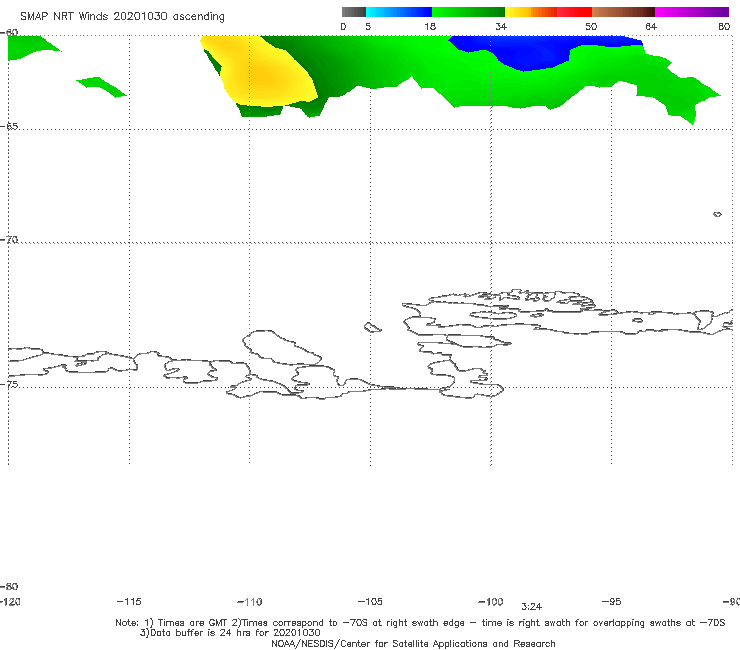Select the yellow-red 34-50 segment of color bar

click(548, 12)
